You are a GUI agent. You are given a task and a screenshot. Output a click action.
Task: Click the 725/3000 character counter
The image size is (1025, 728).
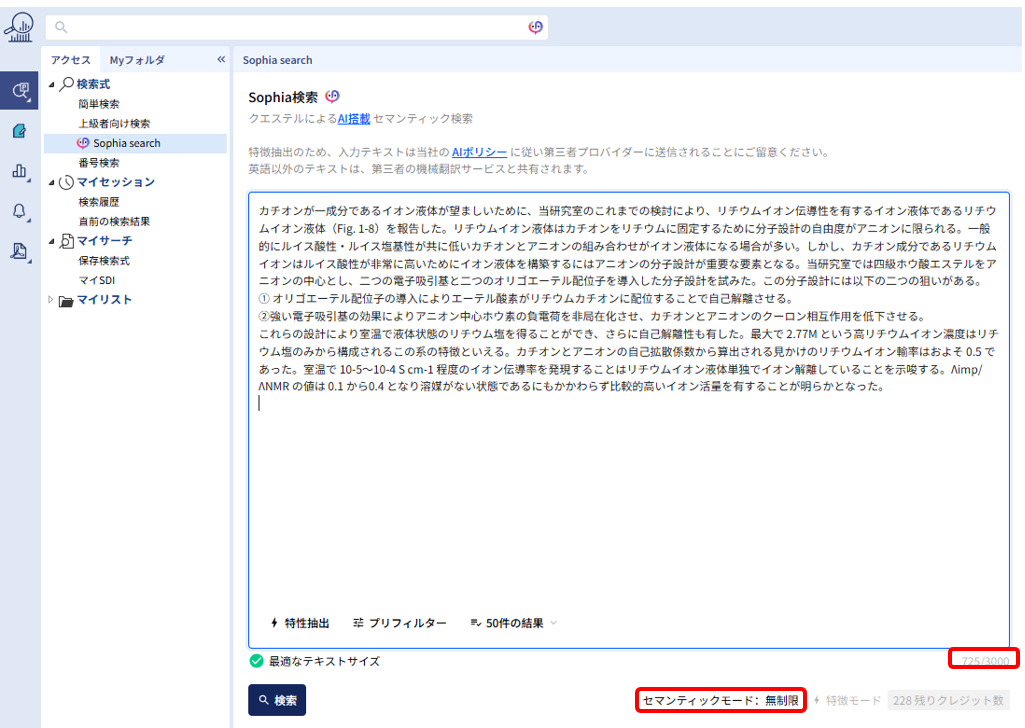984,661
